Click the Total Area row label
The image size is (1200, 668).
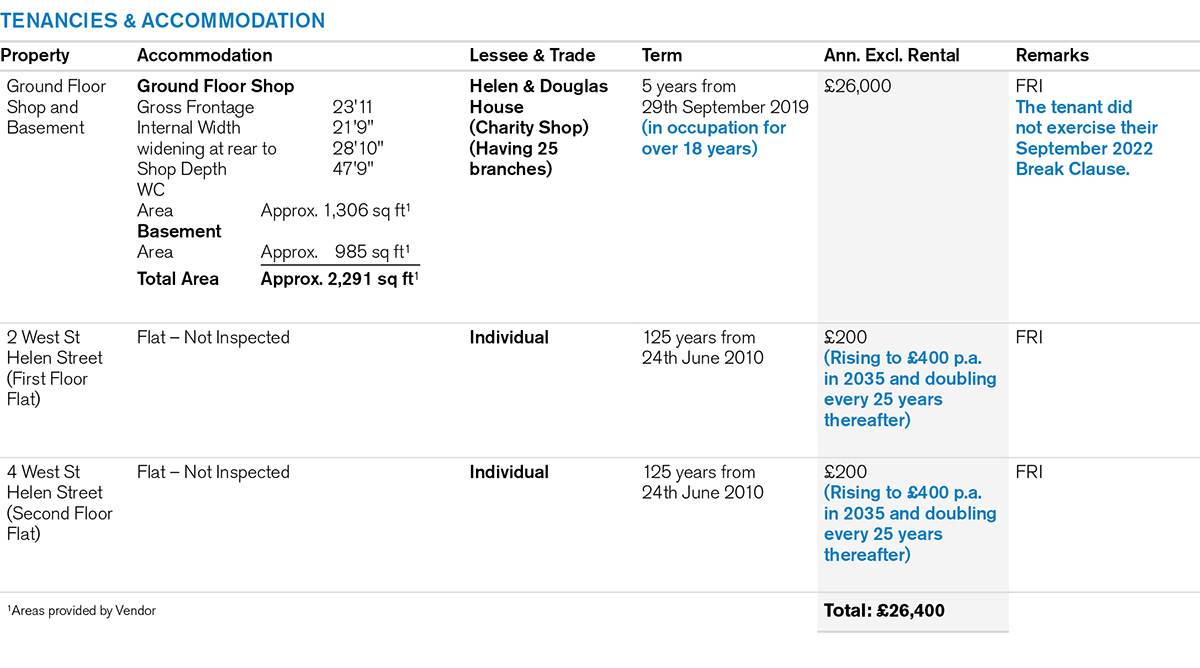178,279
